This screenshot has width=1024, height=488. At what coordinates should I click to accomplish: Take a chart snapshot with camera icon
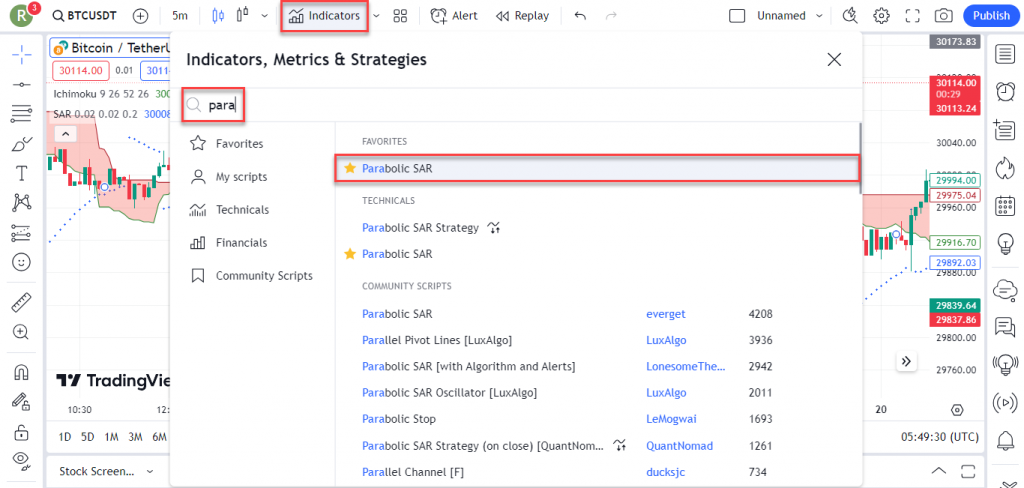943,16
